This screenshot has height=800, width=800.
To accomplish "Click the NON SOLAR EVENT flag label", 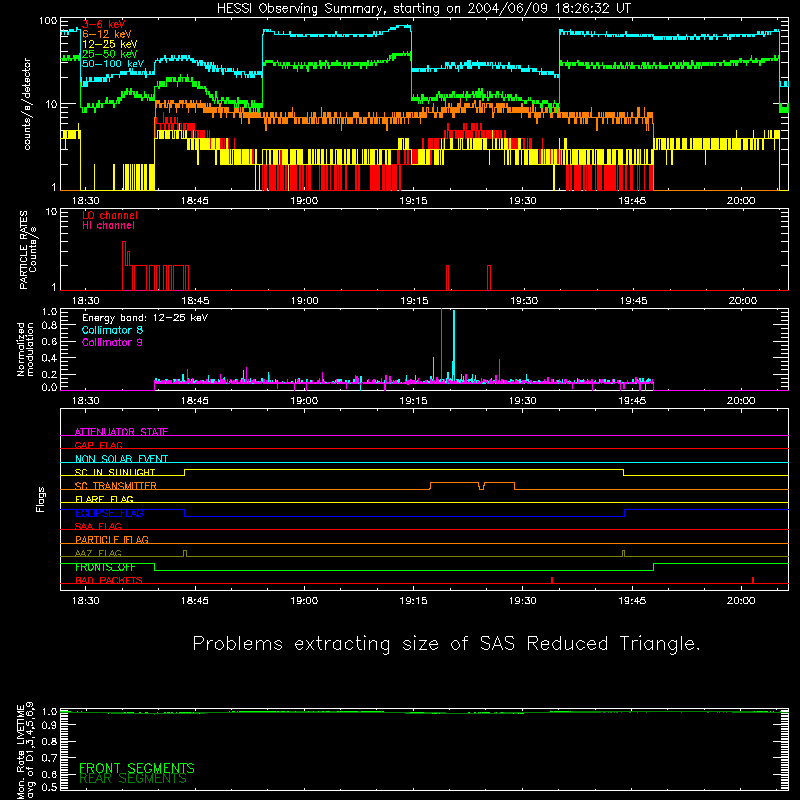I will point(121,459).
